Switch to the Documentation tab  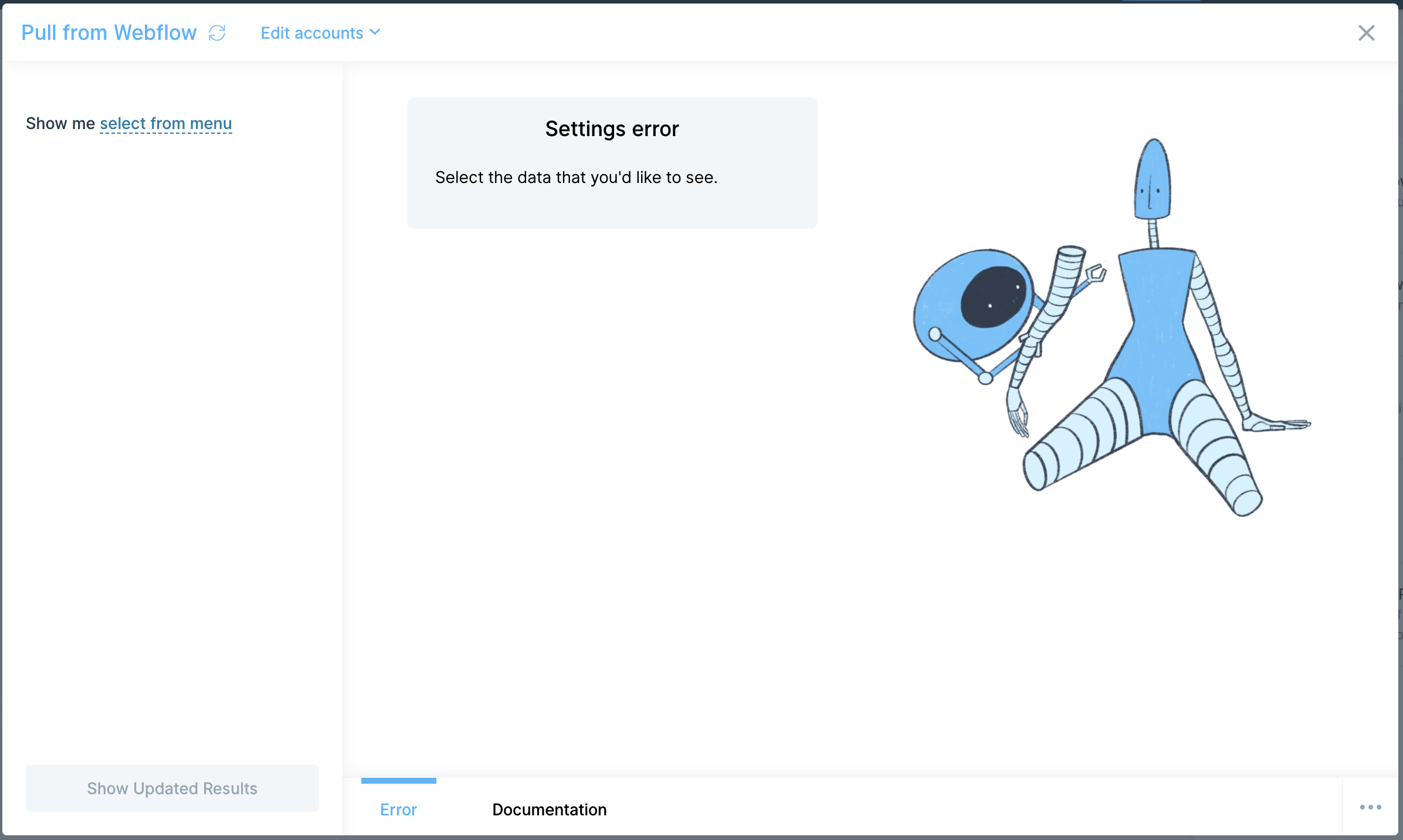pos(550,809)
